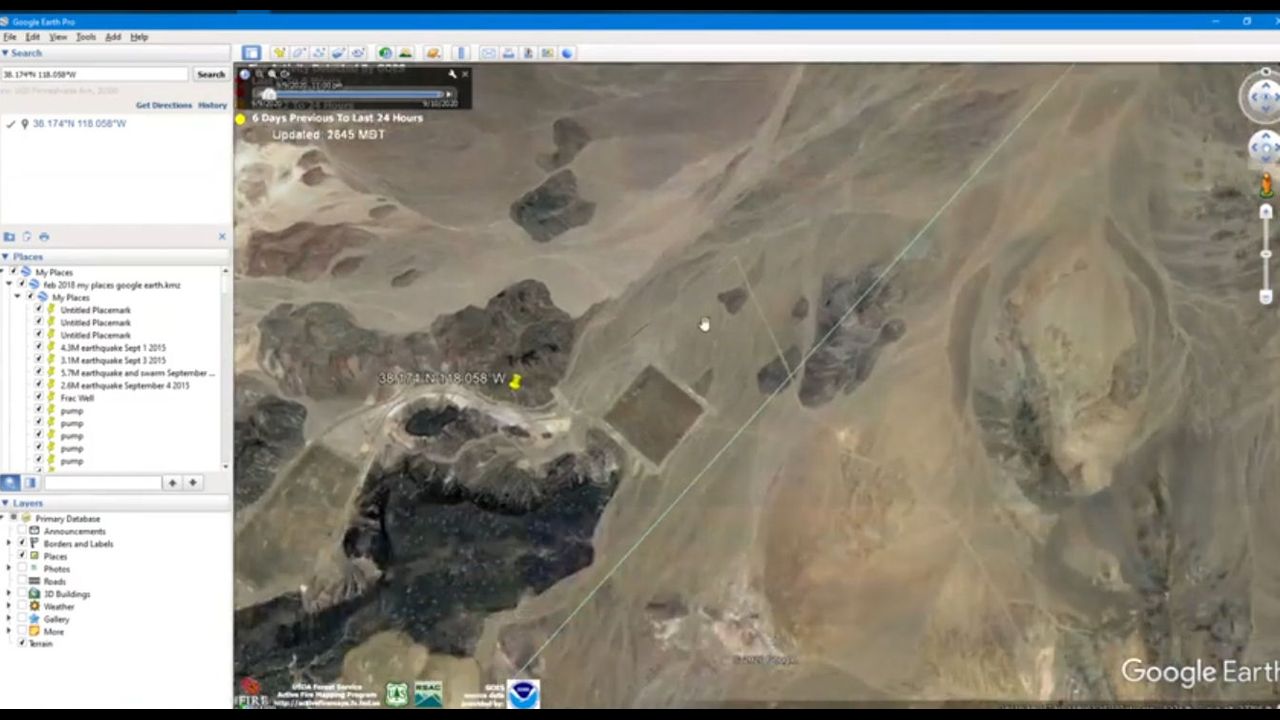Open the Add menu
Screen dimensions: 1280x720
(113, 37)
